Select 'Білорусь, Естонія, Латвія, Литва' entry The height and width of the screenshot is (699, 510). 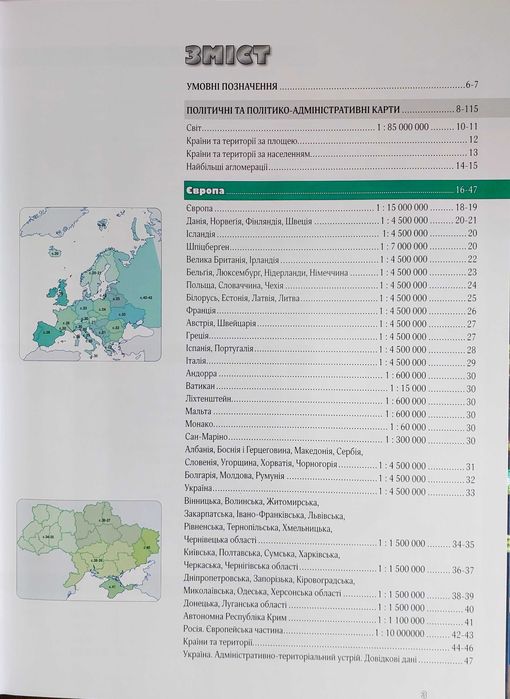click(x=331, y=298)
